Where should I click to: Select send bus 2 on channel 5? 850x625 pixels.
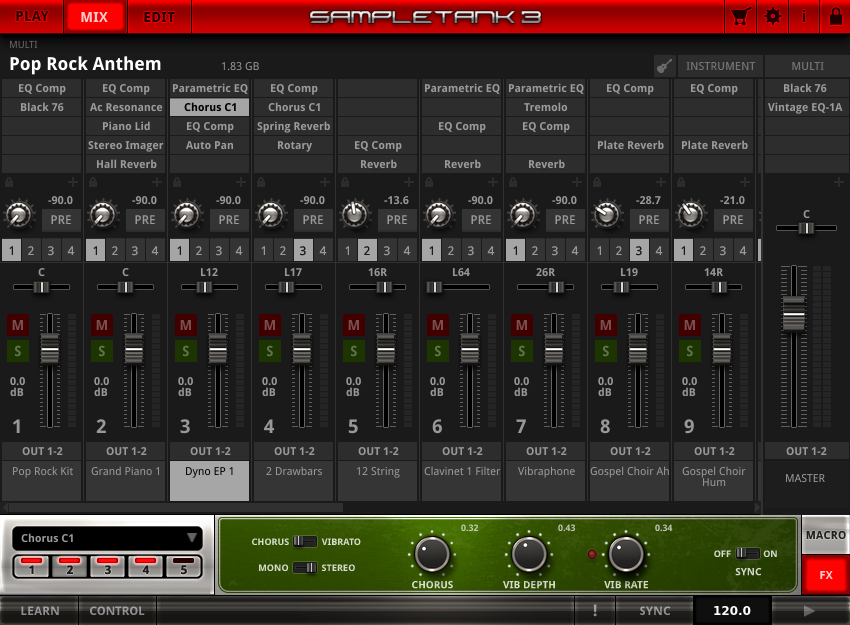click(367, 250)
